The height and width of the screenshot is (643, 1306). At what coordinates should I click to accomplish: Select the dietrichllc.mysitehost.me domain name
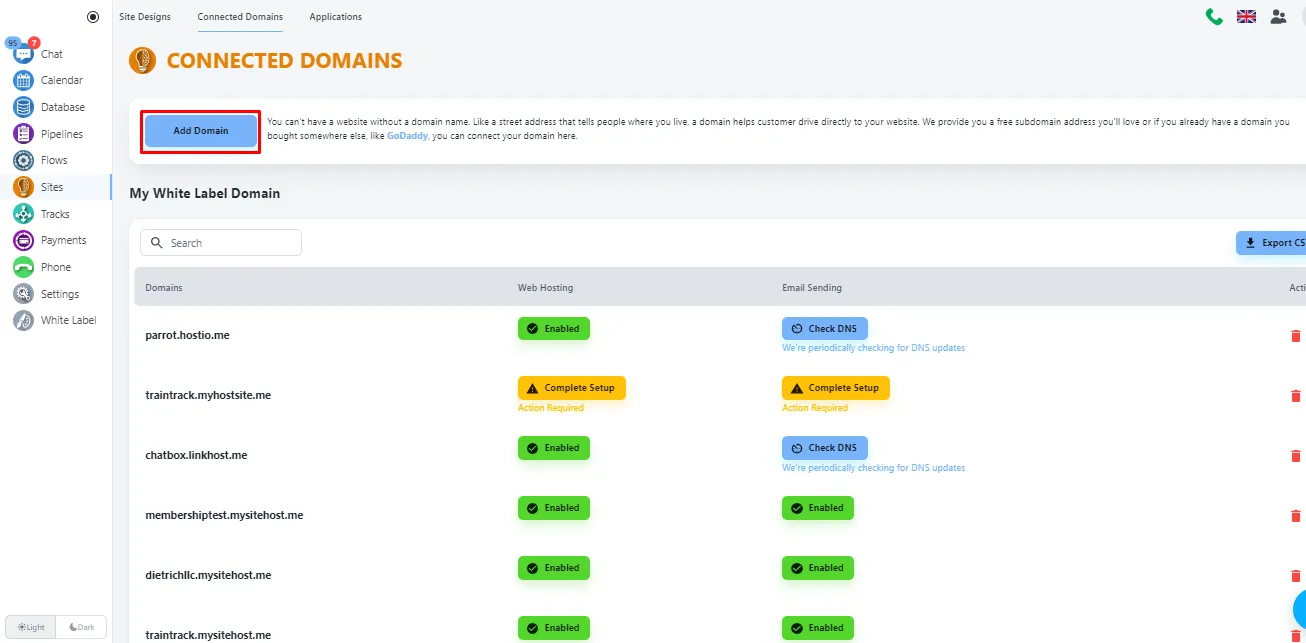pos(208,575)
